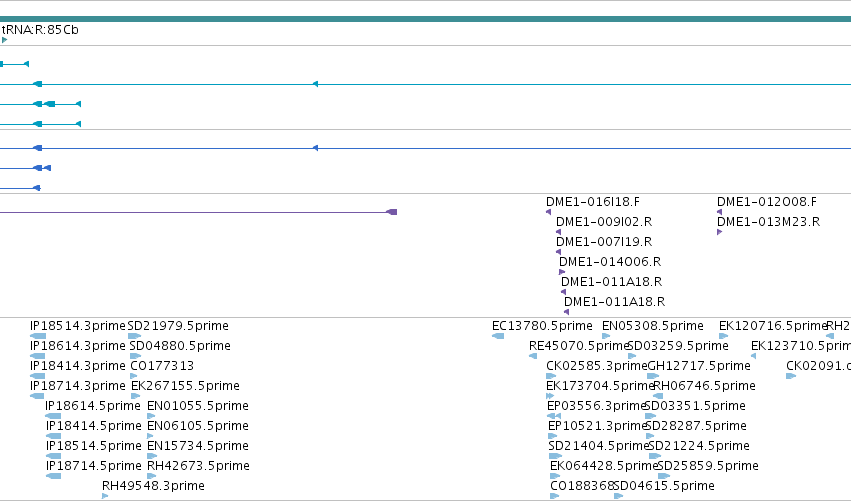Screen dimensions: 851x501
Task: Select the EC13780.5prime label
Action: tap(542, 326)
